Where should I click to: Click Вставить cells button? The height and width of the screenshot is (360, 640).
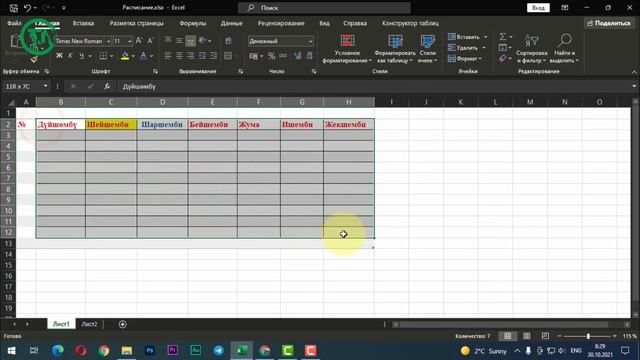467,37
